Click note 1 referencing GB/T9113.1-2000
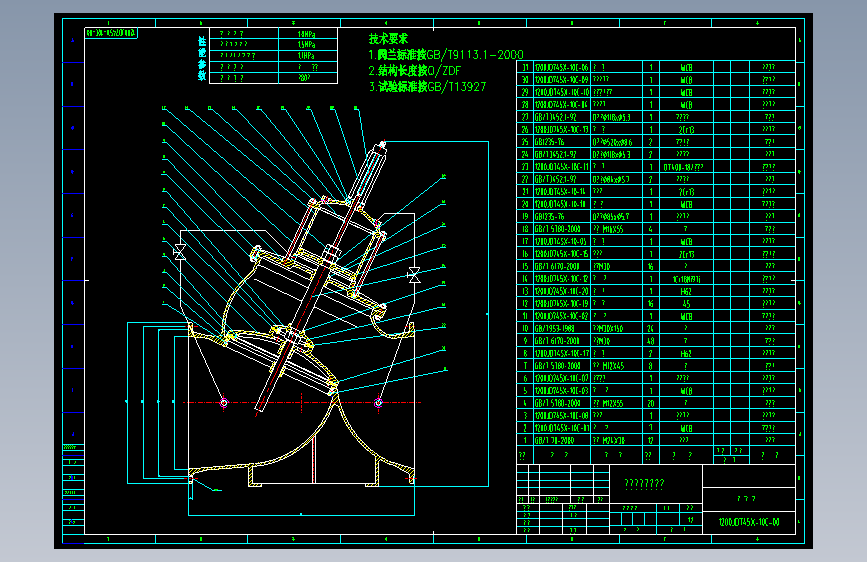 [446, 55]
